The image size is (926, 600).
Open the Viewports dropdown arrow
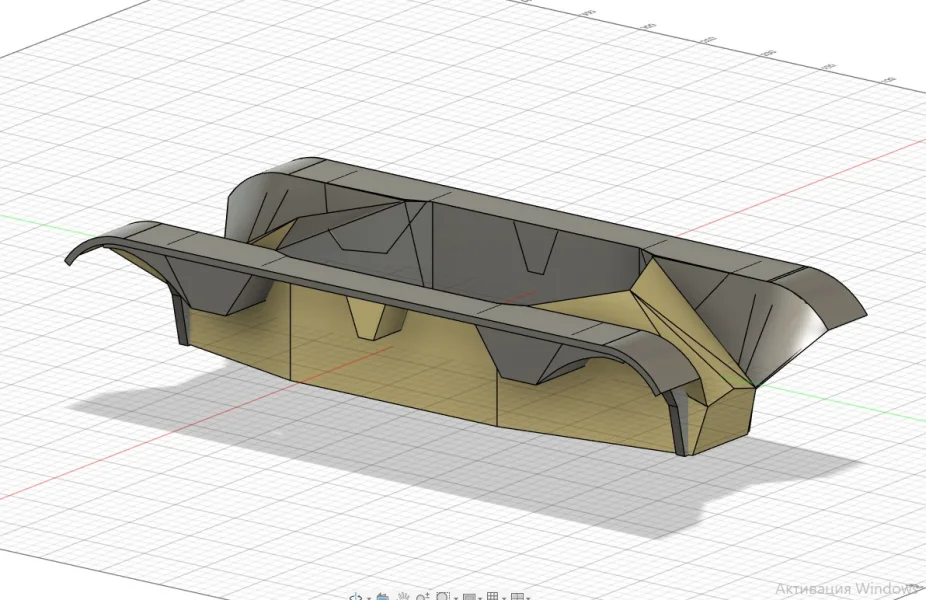click(528, 598)
